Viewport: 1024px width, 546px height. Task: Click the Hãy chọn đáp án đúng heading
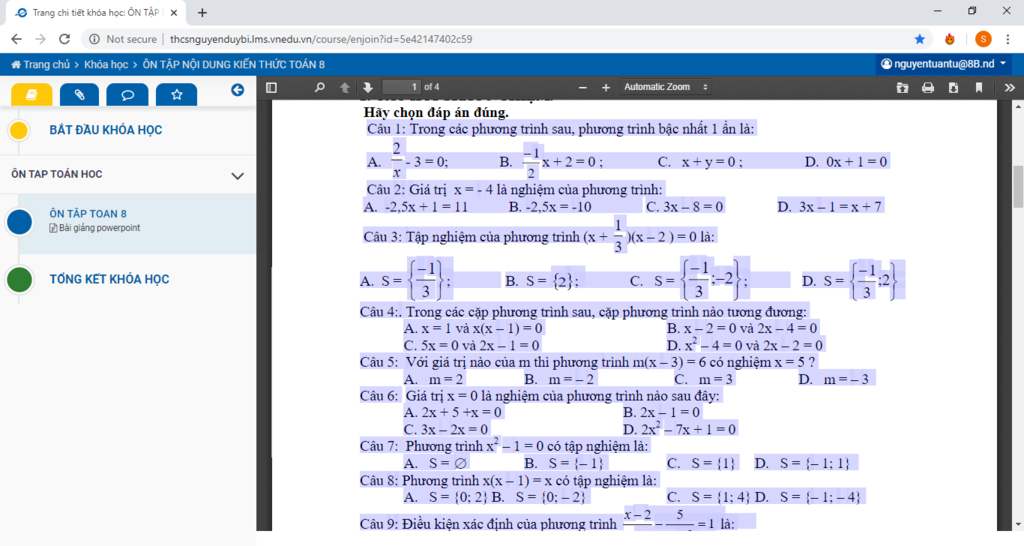(x=436, y=112)
